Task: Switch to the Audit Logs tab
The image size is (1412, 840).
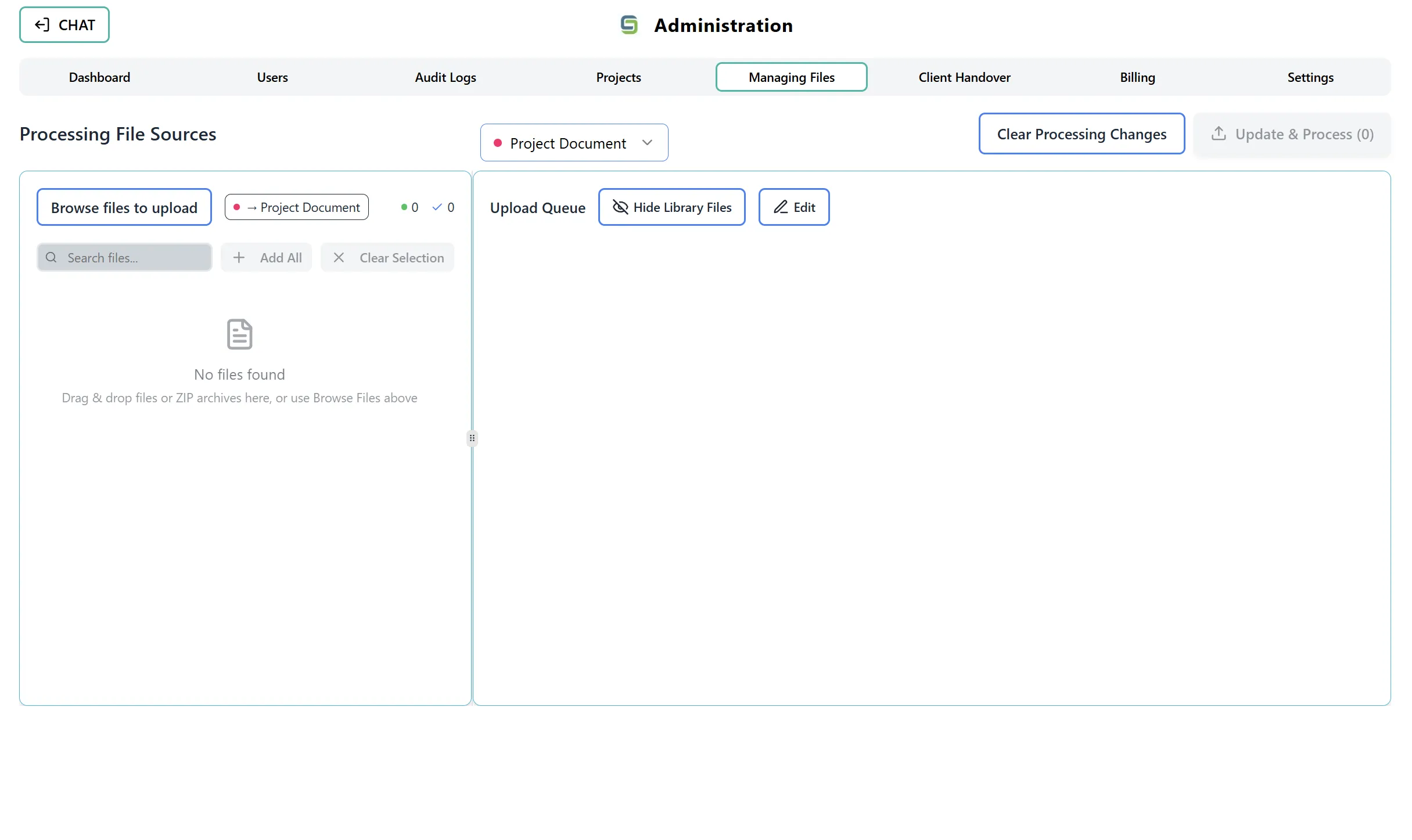Action: (445, 77)
